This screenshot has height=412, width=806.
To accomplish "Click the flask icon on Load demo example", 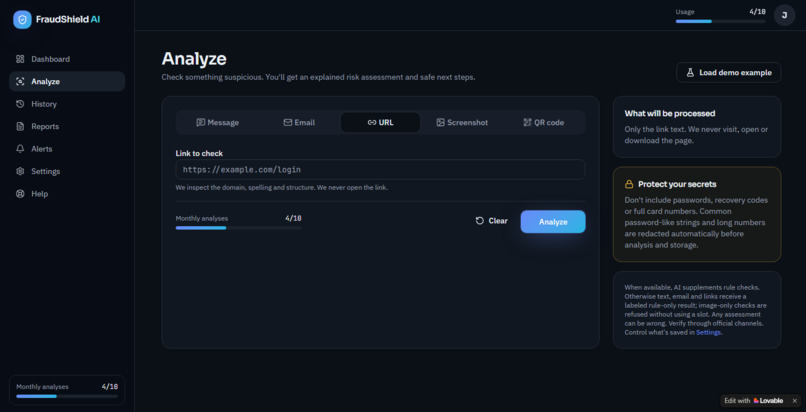I will point(690,73).
